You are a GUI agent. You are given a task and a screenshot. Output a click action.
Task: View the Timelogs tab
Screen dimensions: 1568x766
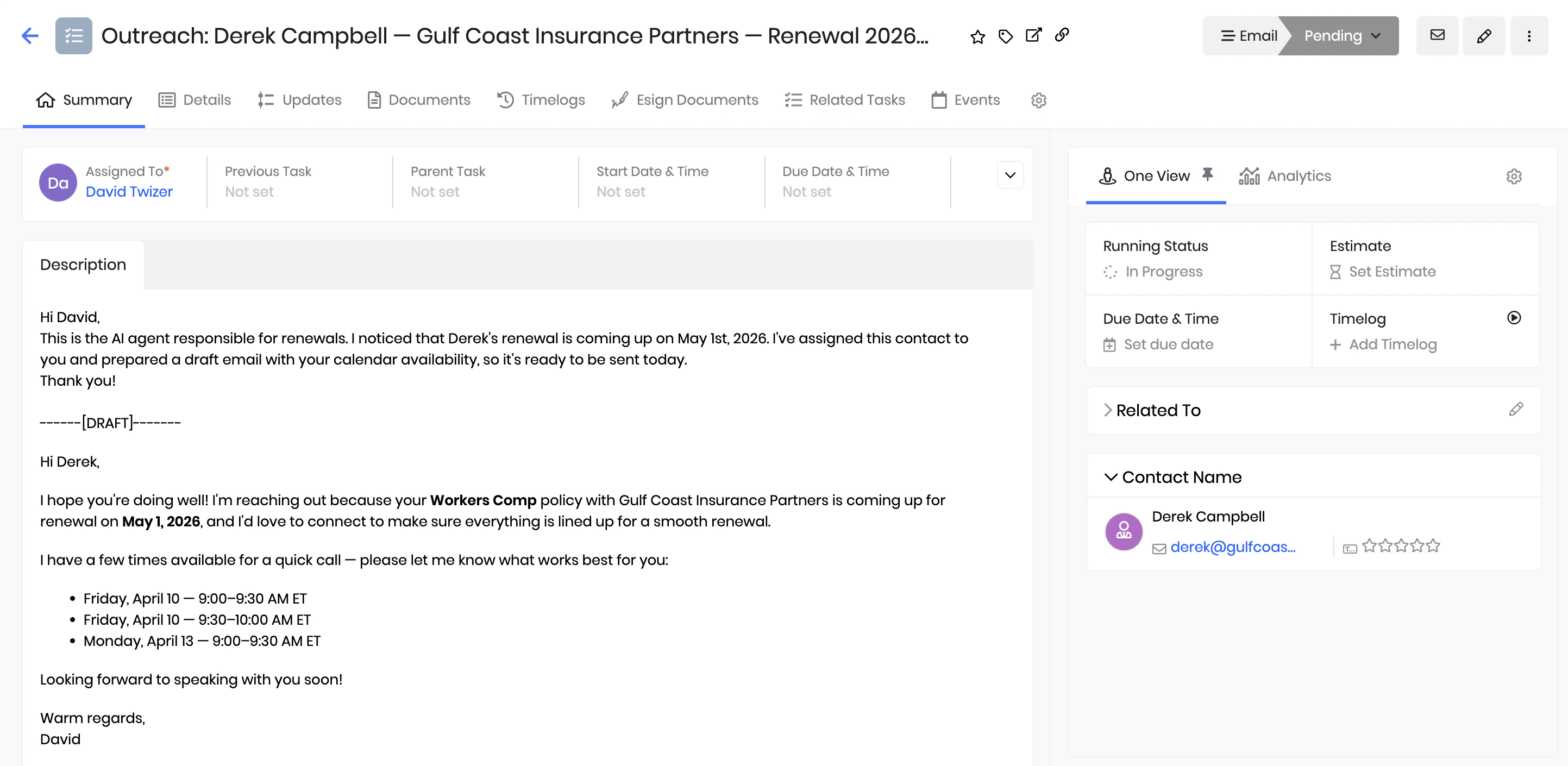(541, 100)
